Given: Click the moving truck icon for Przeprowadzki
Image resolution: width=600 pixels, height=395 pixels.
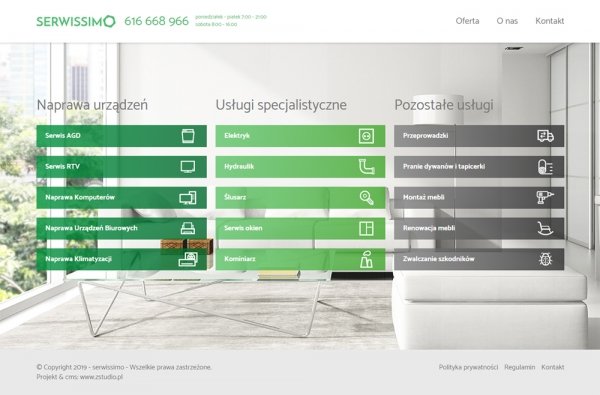Looking at the screenshot, I should pos(545,136).
